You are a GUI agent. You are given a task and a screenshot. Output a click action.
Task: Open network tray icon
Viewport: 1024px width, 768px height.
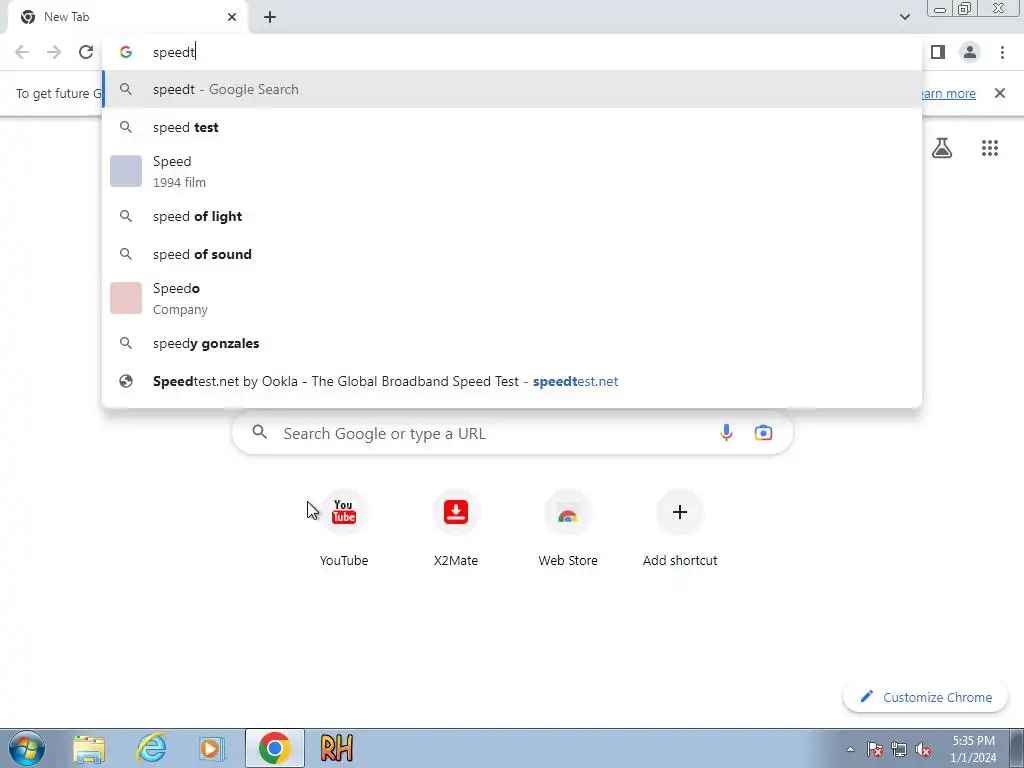[899, 749]
